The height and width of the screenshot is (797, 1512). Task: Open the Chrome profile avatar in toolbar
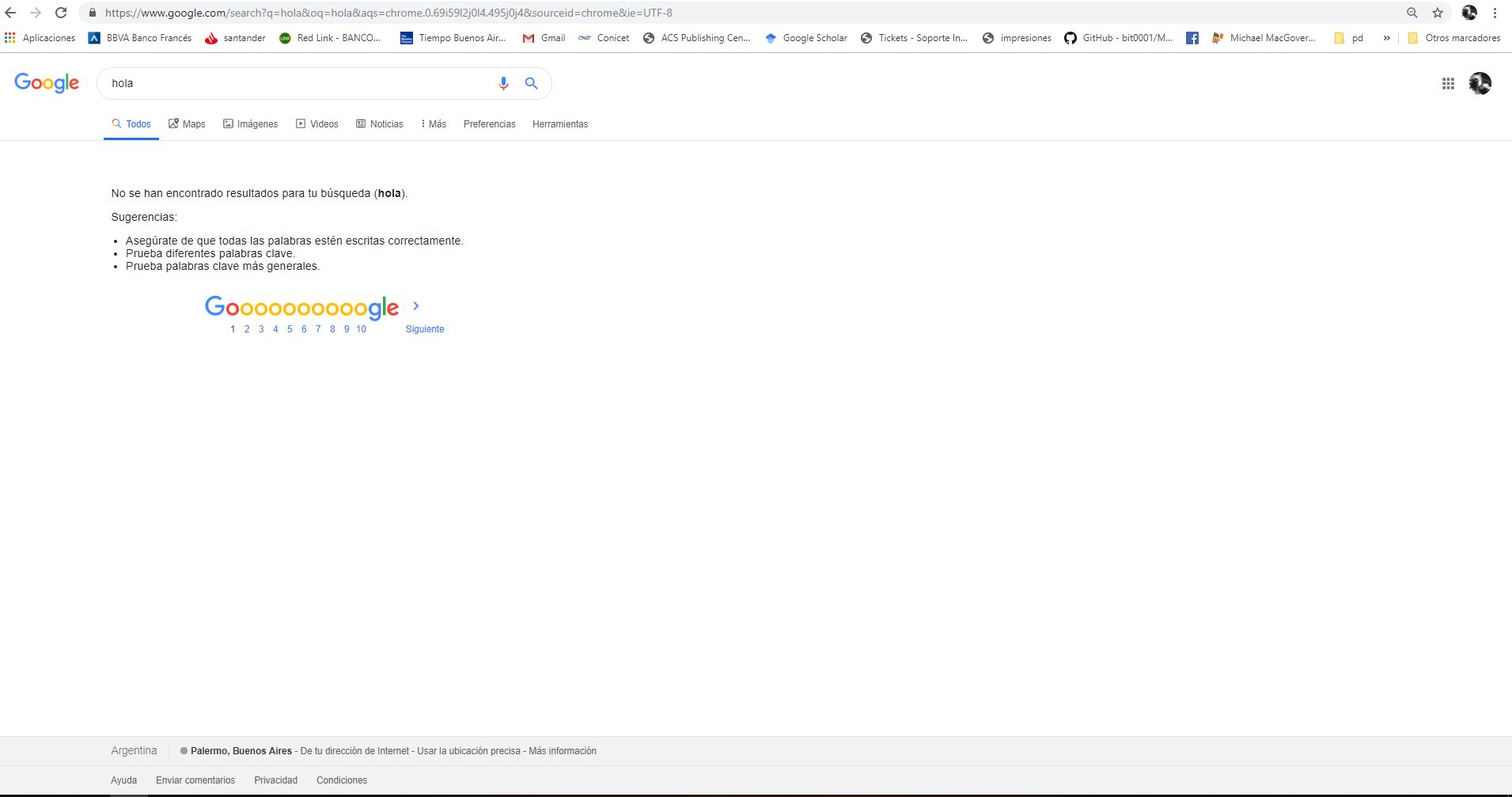pyautogui.click(x=1469, y=13)
